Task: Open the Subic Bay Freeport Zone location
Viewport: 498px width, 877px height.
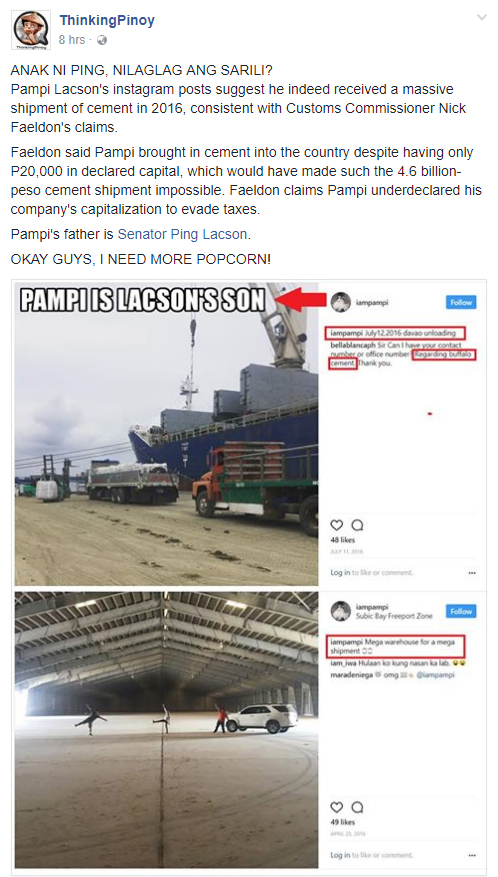Action: [x=394, y=616]
